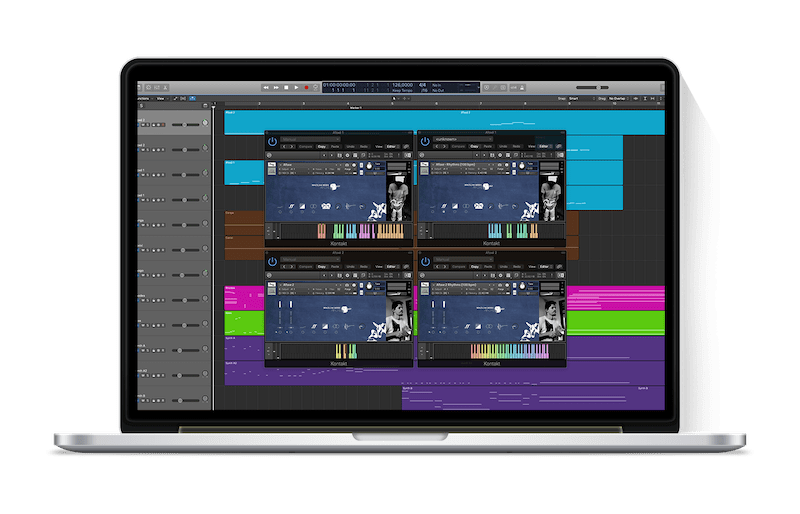Bypass lower-left plugin with its power button
The width and height of the screenshot is (800, 514).
(x=272, y=262)
